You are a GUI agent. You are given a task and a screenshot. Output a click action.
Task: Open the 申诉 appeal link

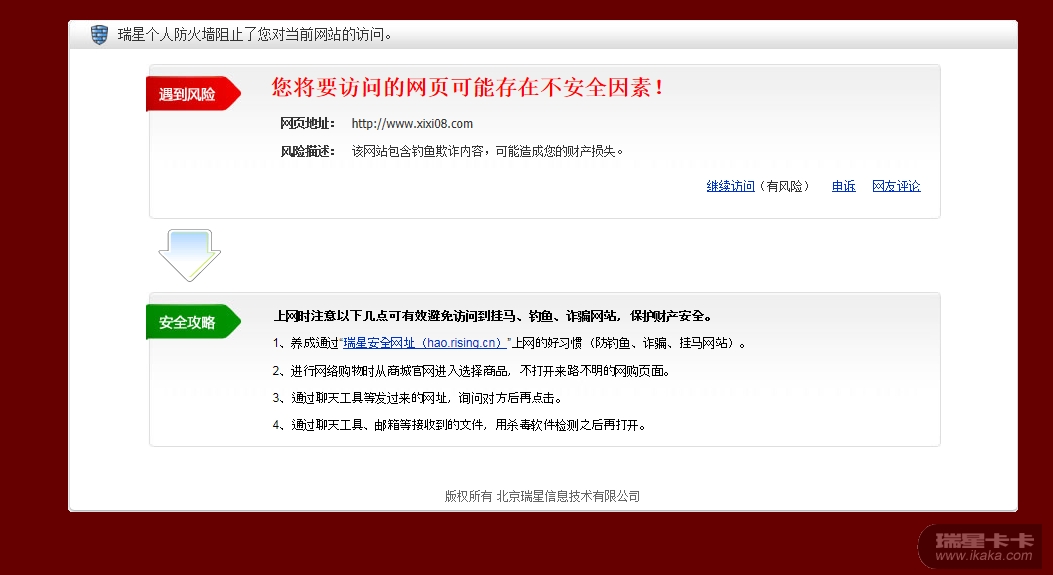coord(843,186)
